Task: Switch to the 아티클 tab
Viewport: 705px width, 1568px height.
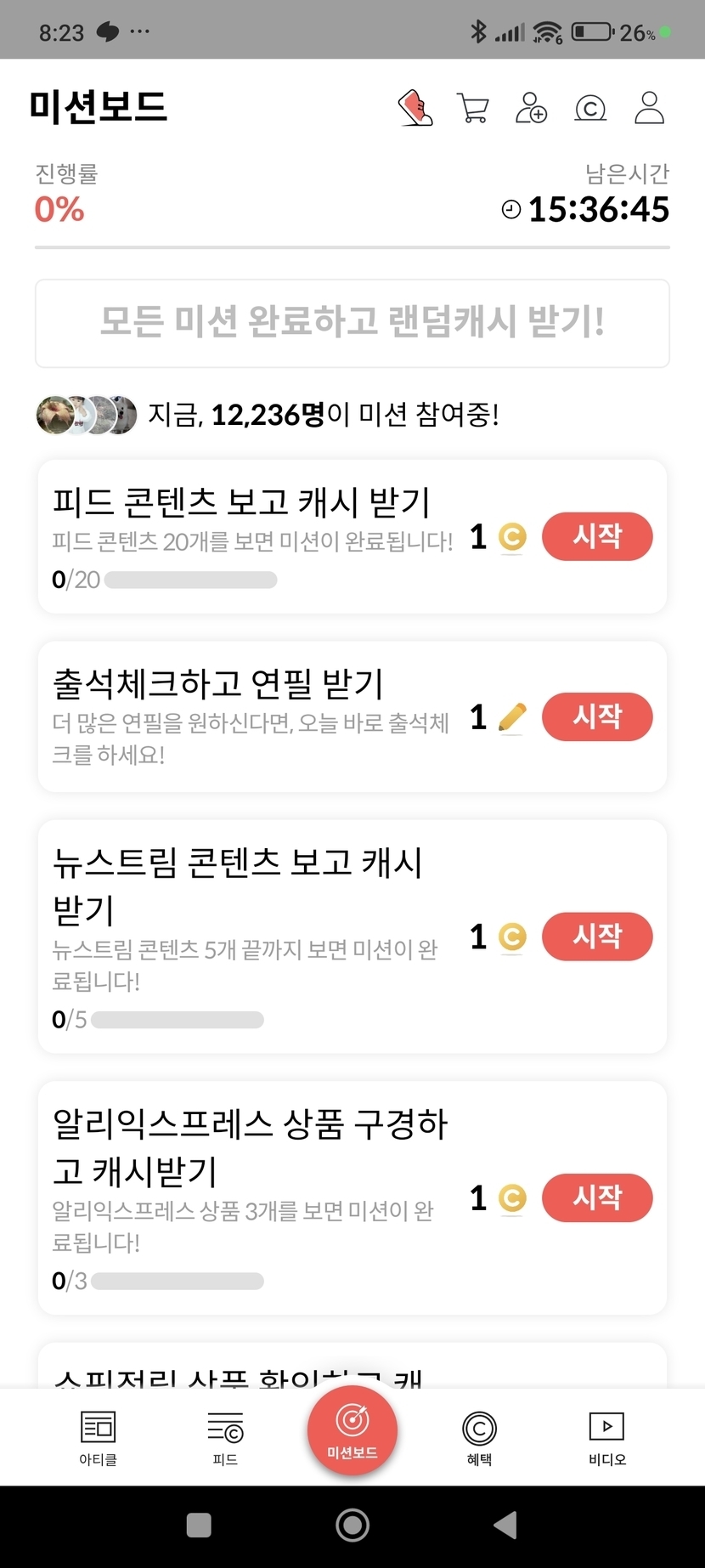Action: point(98,1438)
